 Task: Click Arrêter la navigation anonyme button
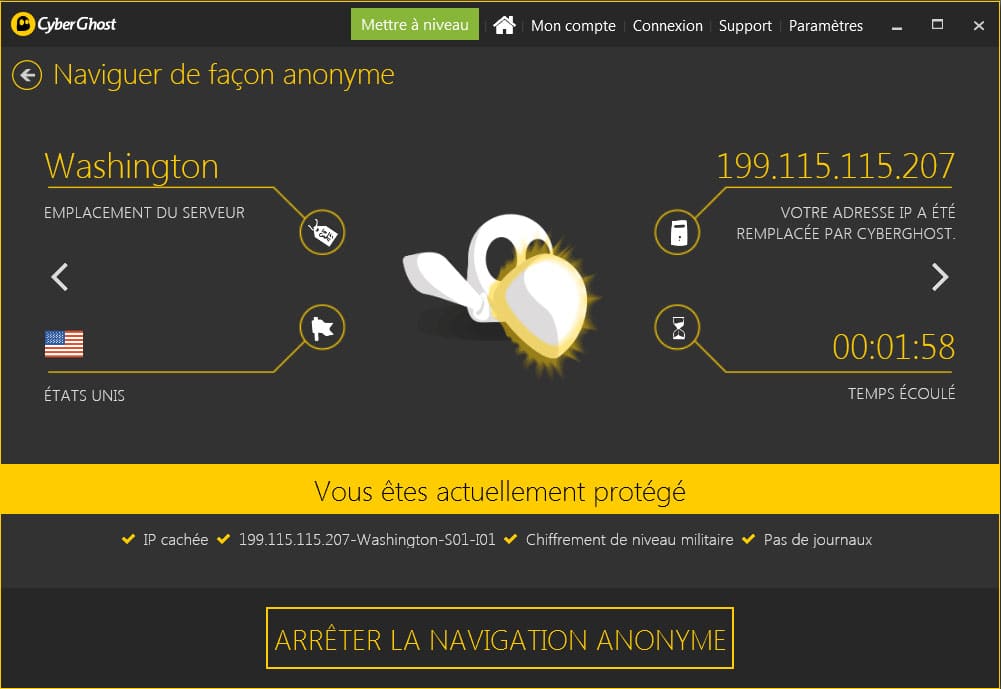(500, 639)
